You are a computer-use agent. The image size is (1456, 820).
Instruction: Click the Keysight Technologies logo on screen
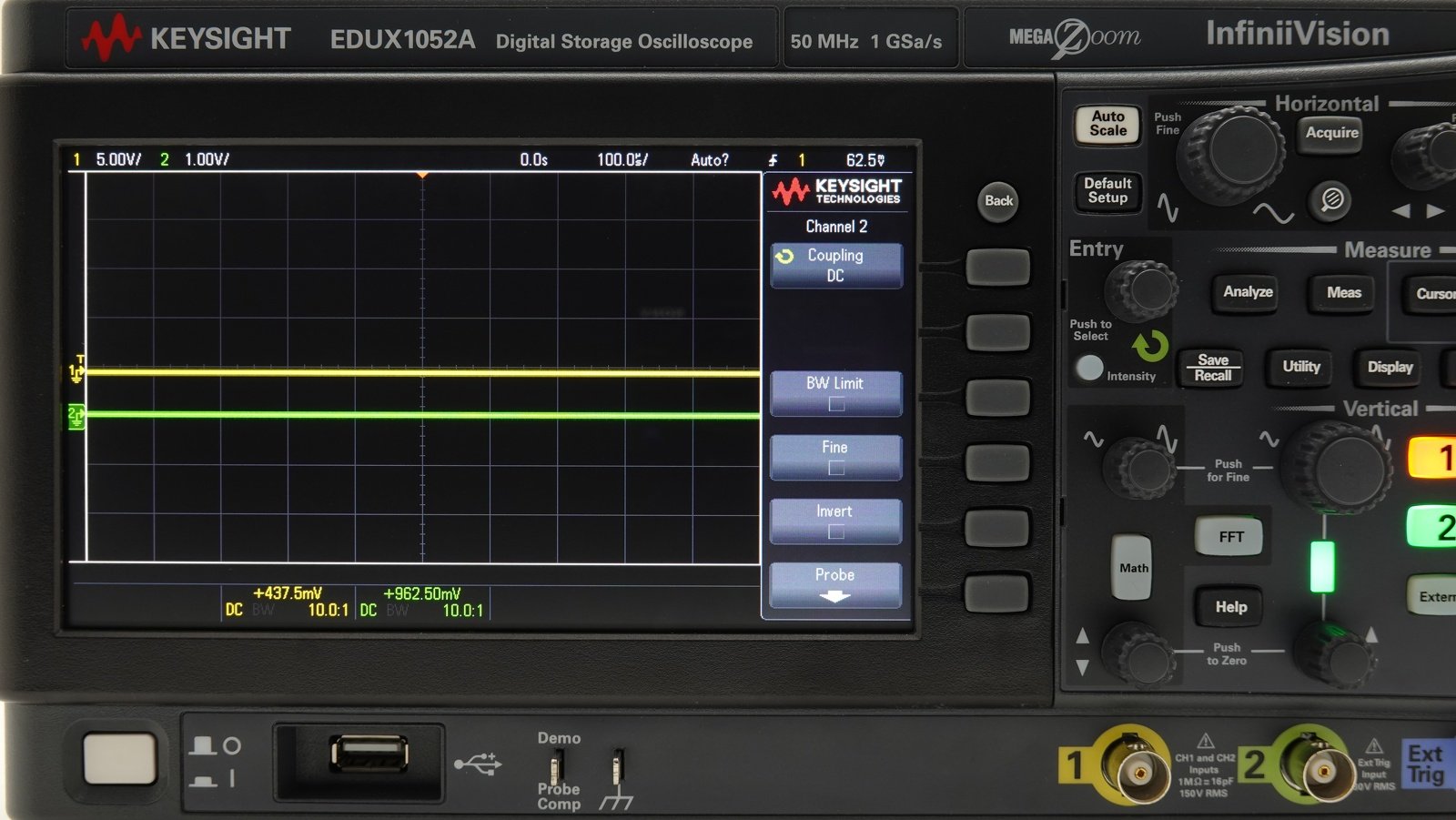836,191
